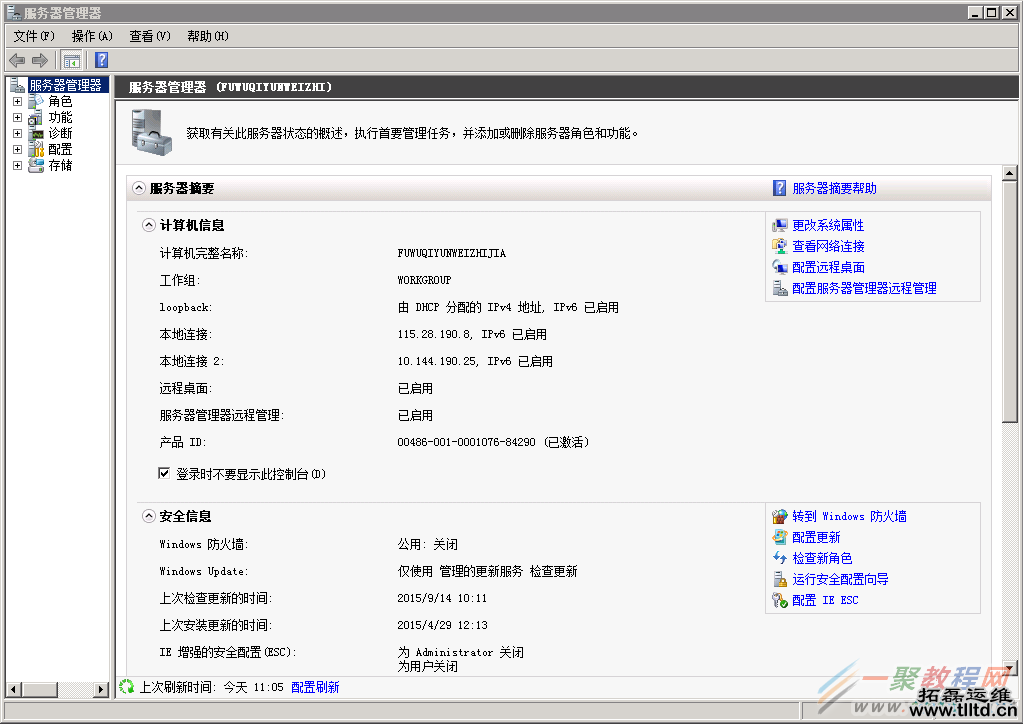Image resolution: width=1023 pixels, height=724 pixels.
Task: Open the 操作(A) menu
Action: 91,36
